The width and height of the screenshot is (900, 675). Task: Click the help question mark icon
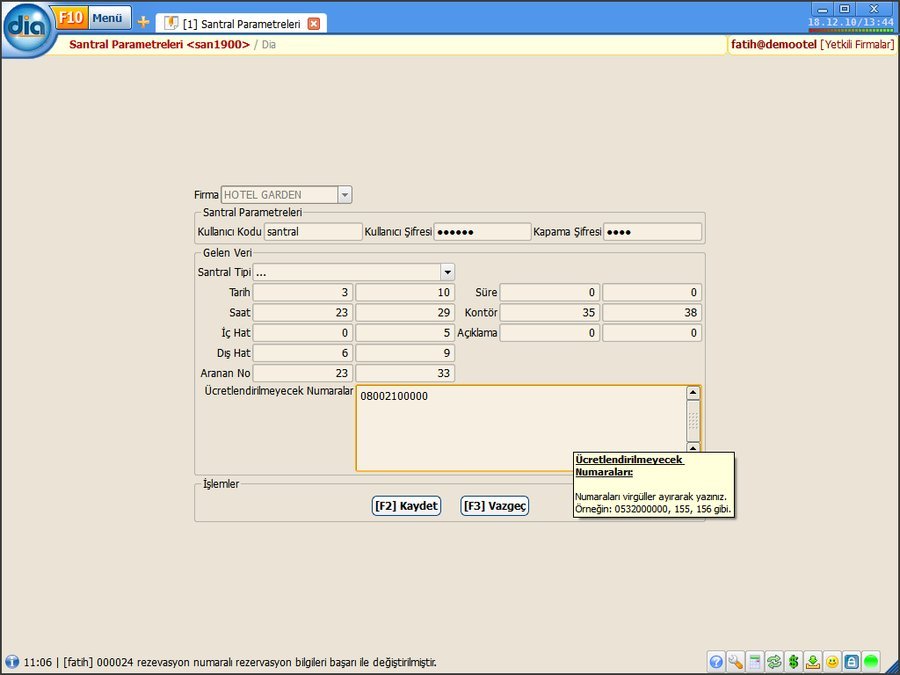click(716, 662)
